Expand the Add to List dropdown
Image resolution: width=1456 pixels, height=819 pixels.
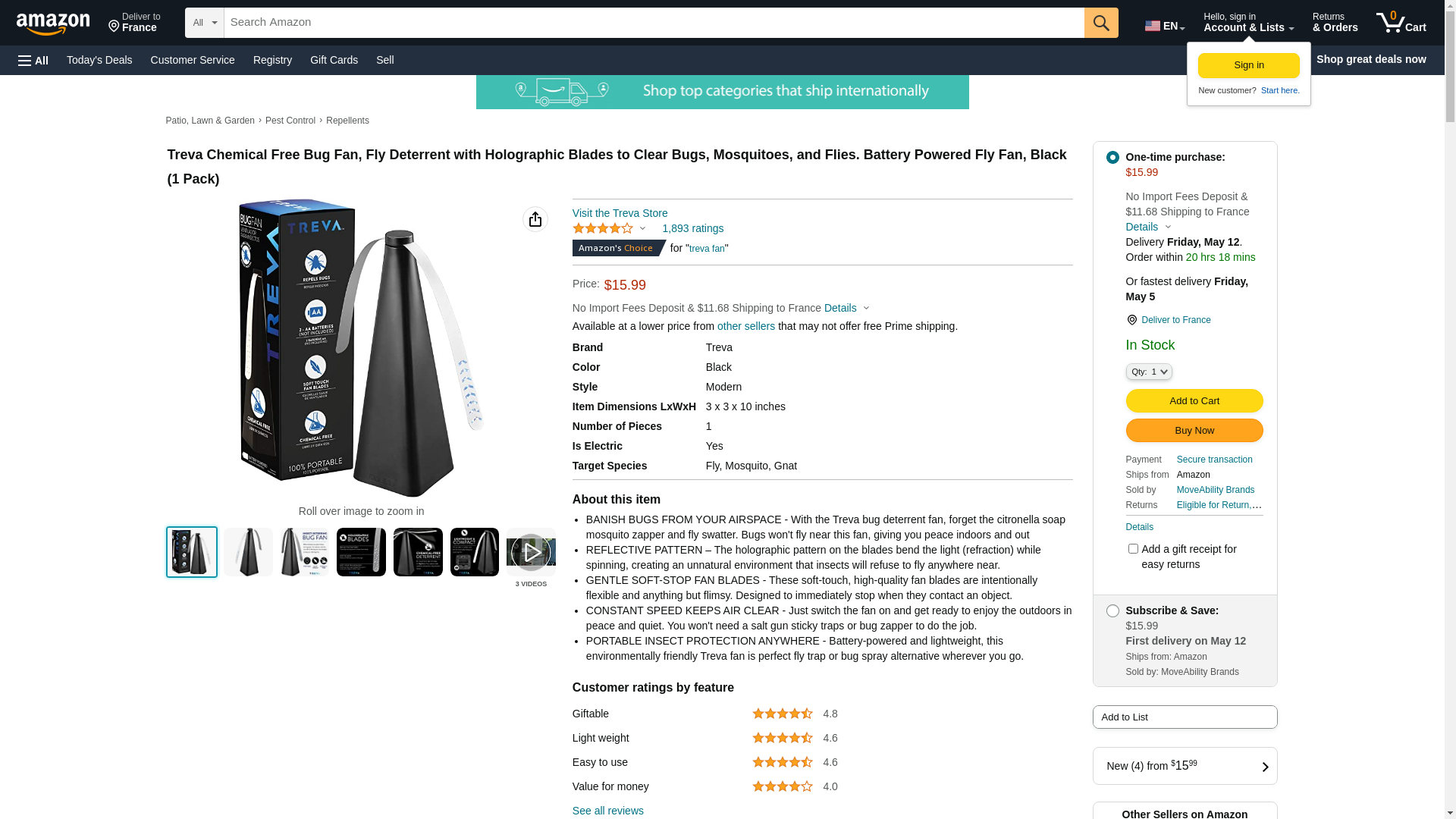tap(1185, 717)
